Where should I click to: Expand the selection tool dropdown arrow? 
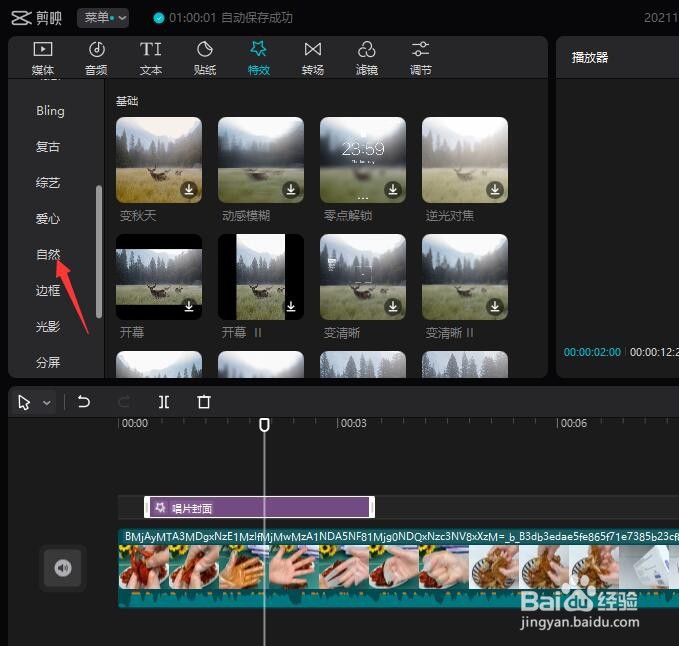click(47, 403)
